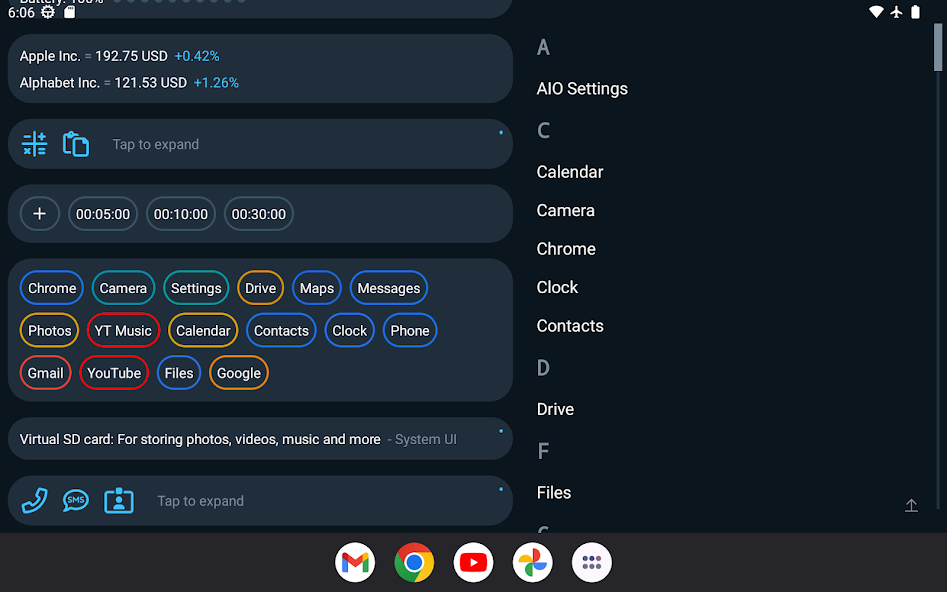This screenshot has width=947, height=592.
Task: Open the clipboard widget icon
Action: (76, 144)
